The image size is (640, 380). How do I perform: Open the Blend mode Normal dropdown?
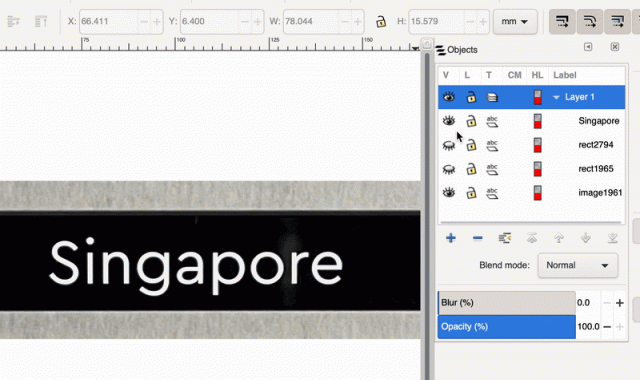point(578,265)
